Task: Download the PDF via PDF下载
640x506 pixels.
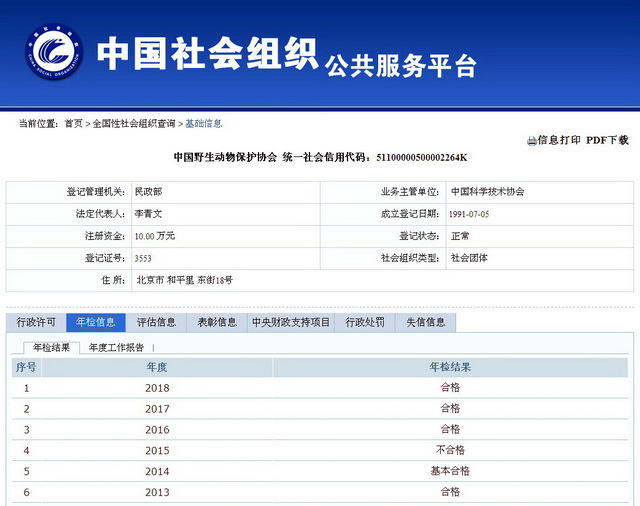Action: click(607, 140)
